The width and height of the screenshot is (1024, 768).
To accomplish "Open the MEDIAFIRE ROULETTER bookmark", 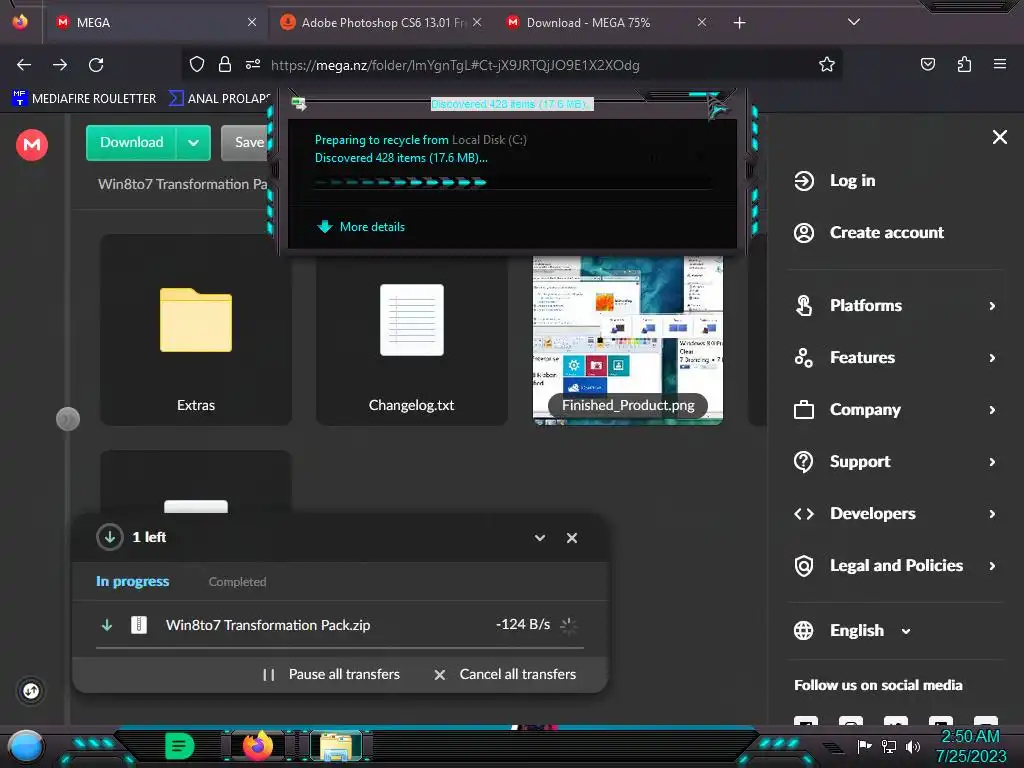I will click(85, 99).
